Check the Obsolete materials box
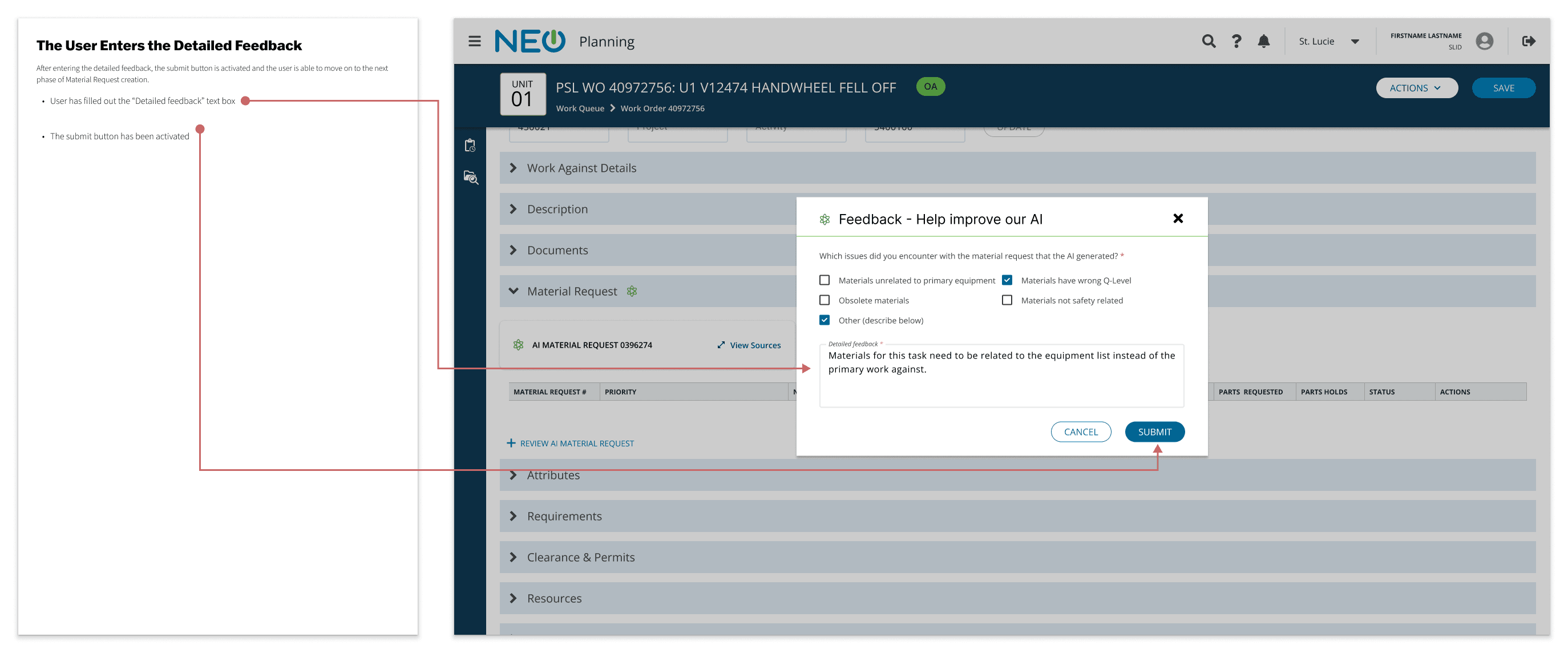Viewport: 1568px width, 653px height. coord(824,300)
